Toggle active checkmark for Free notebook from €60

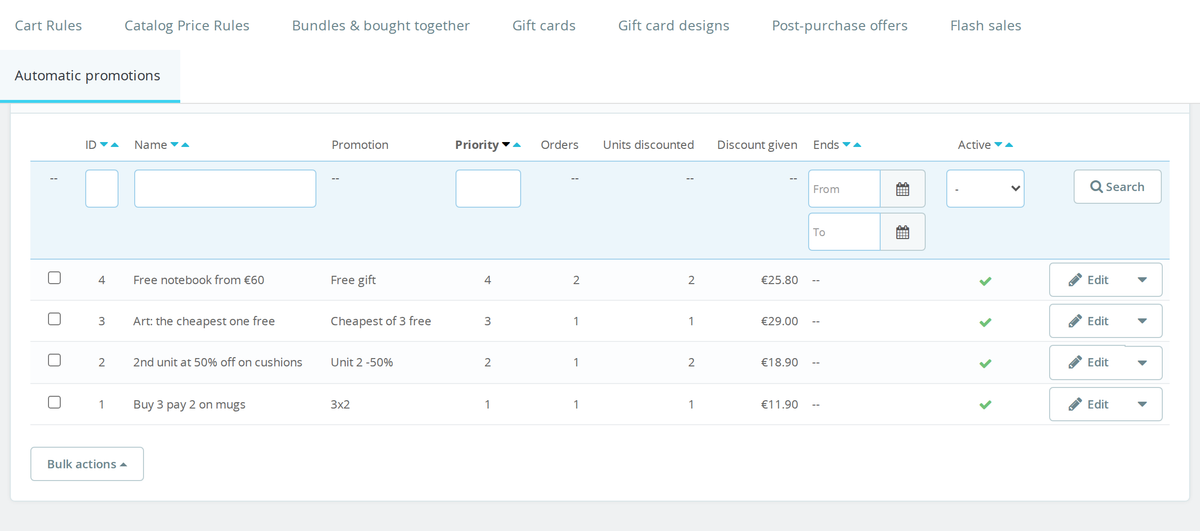[985, 281]
